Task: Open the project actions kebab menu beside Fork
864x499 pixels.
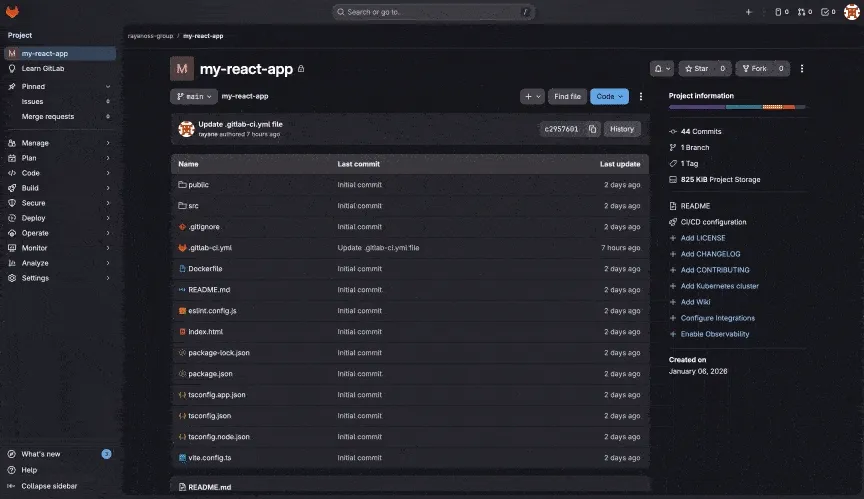Action: [x=801, y=69]
